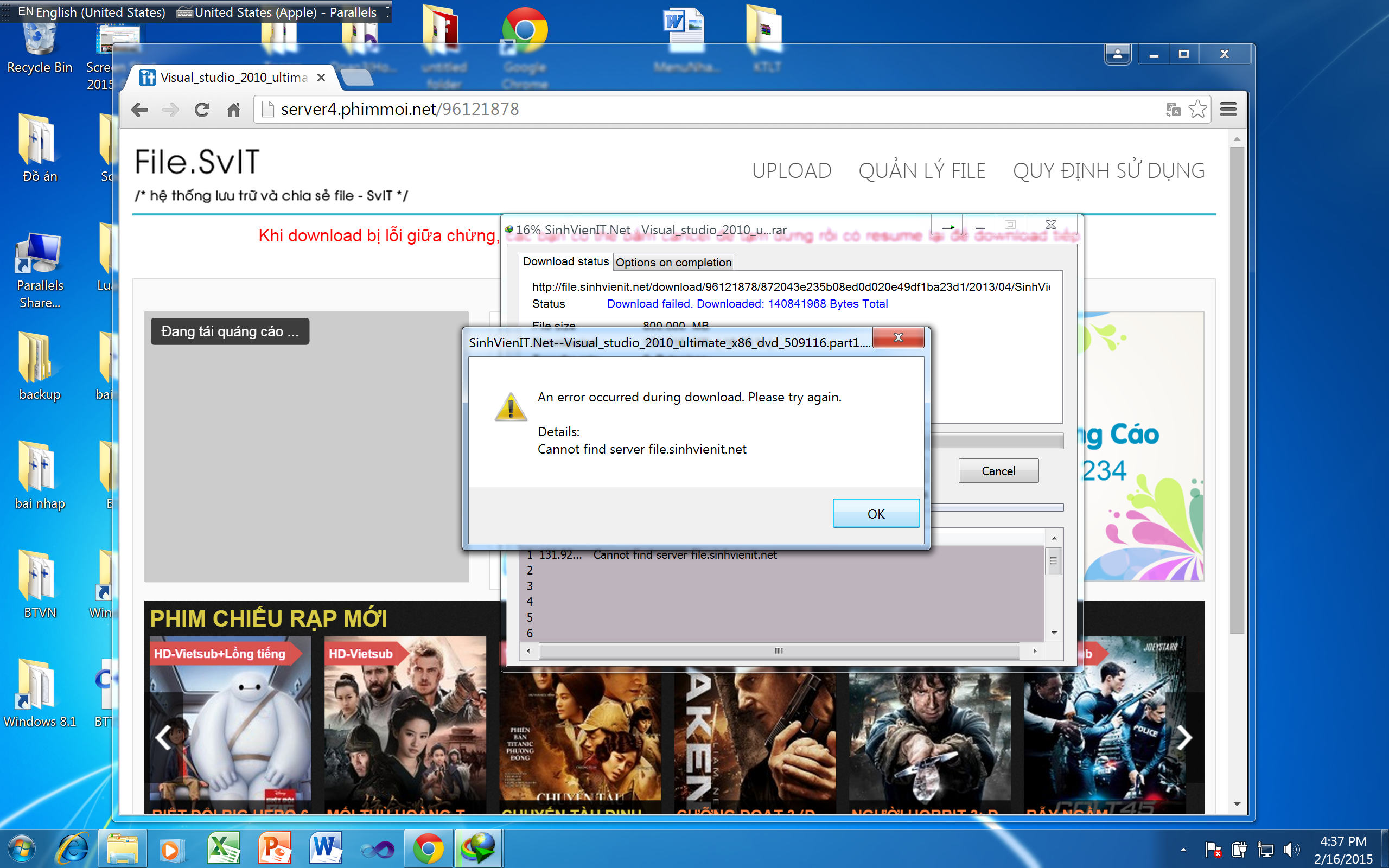This screenshot has width=1389, height=868.
Task: Click the Chrome forward arrow
Action: [x=170, y=110]
